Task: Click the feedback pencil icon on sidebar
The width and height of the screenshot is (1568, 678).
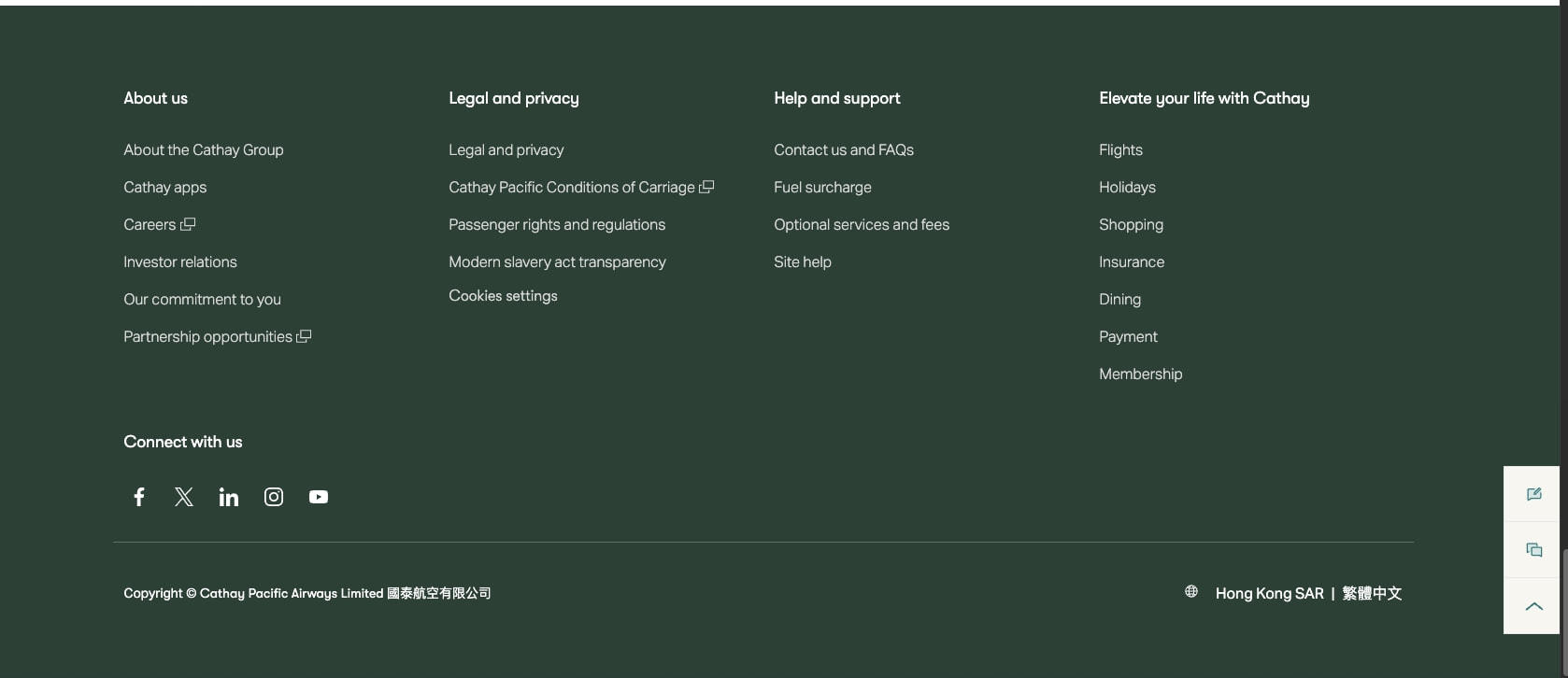Action: pyautogui.click(x=1533, y=494)
